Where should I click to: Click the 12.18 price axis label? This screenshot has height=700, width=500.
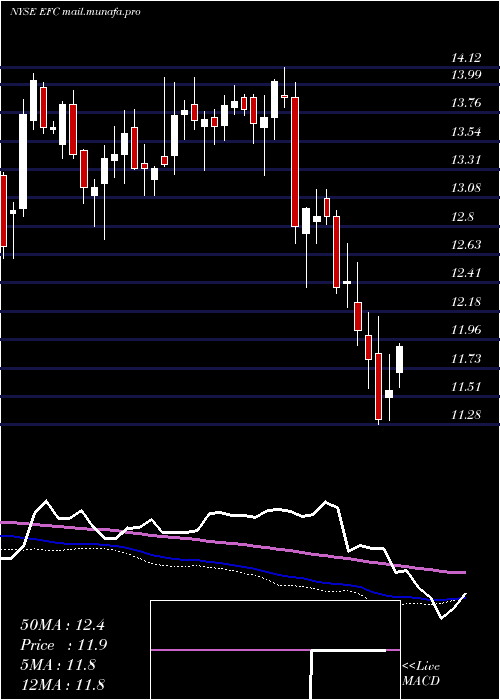[467, 302]
